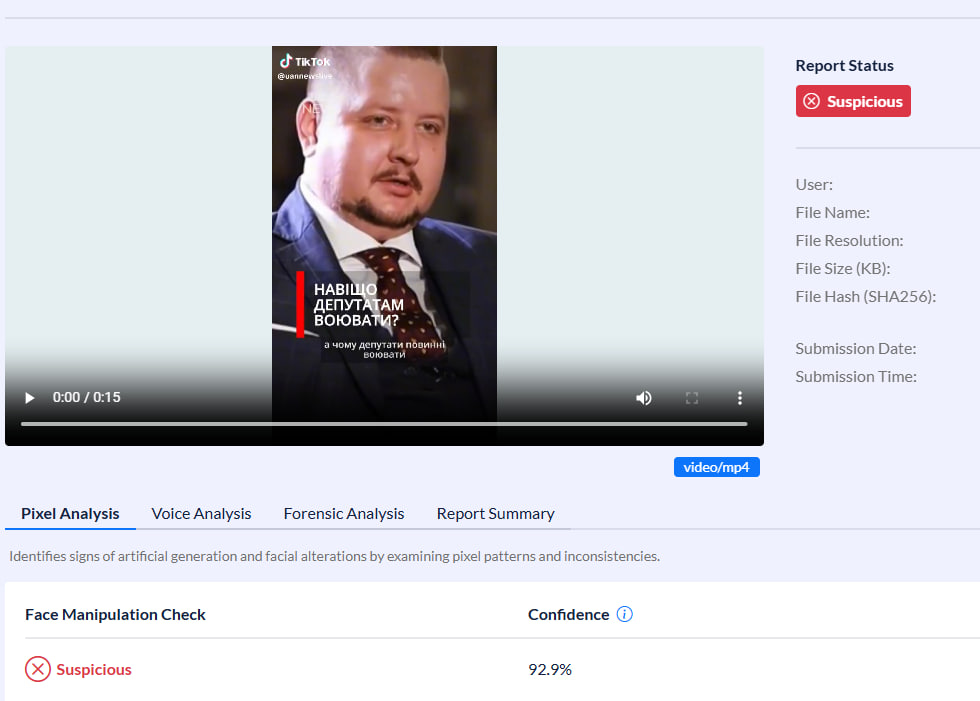Click the info icon beside Confidence
This screenshot has width=980, height=701.
pos(625,614)
